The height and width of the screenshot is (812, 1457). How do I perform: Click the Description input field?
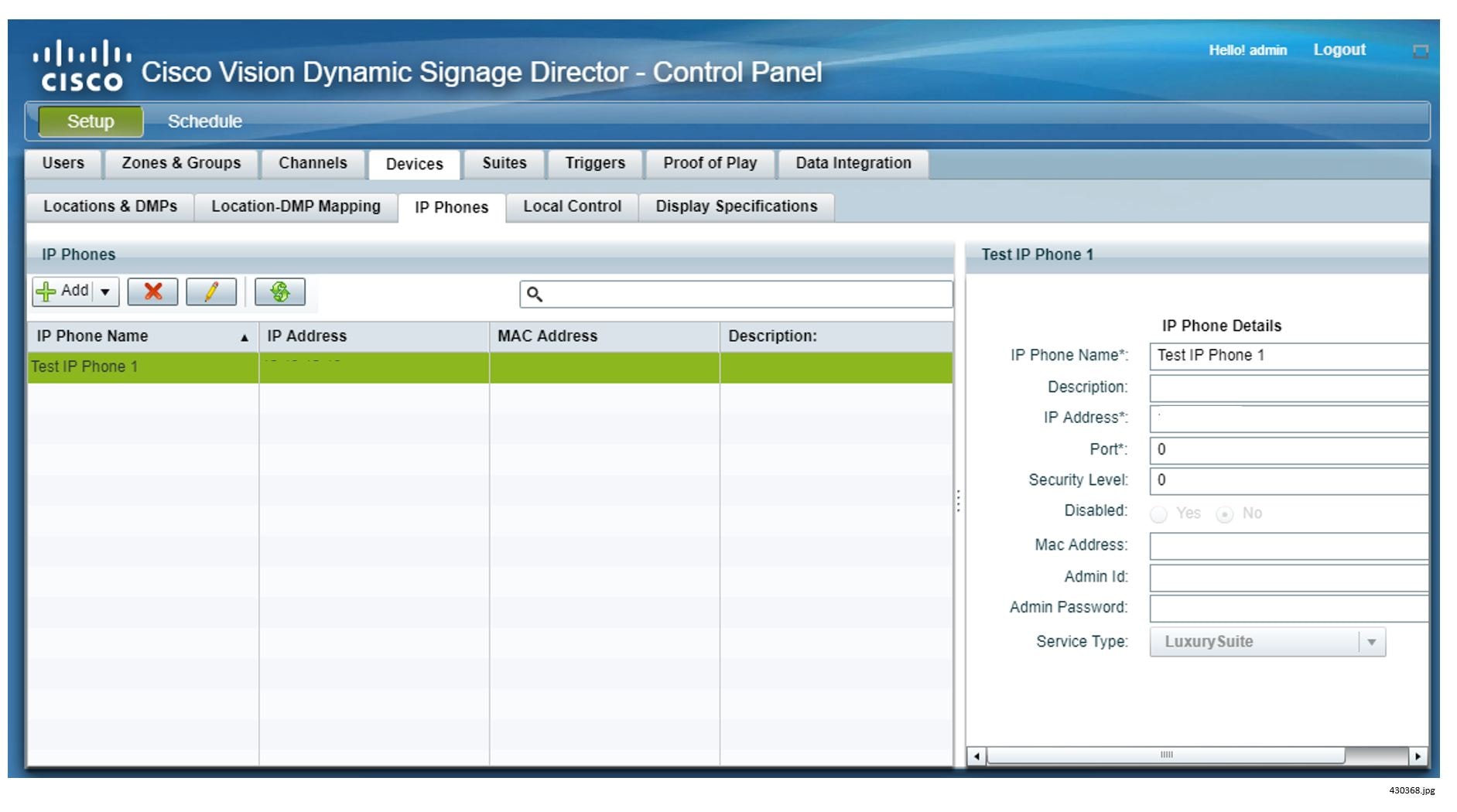[1289, 387]
